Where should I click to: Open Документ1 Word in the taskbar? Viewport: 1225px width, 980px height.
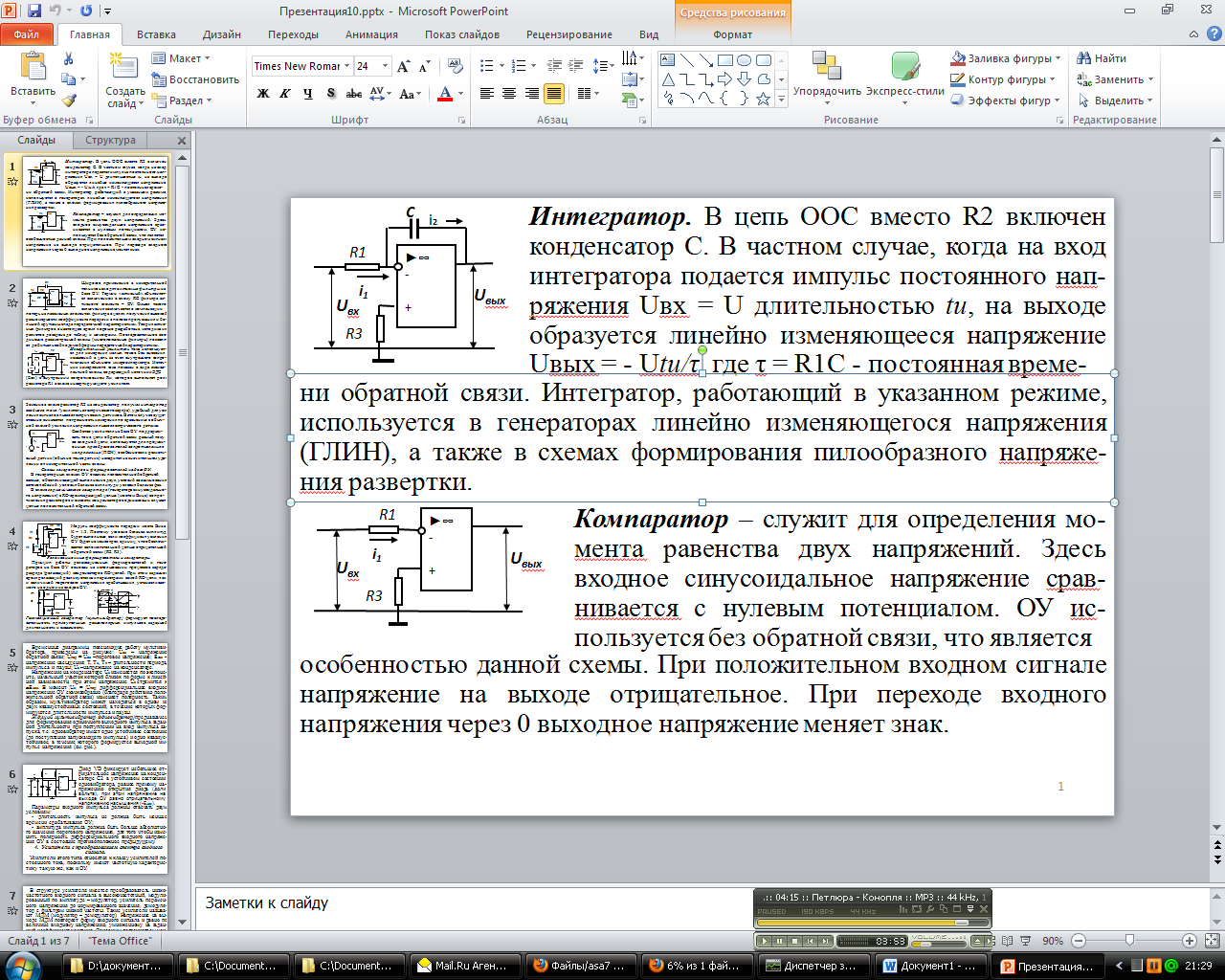pyautogui.click(x=930, y=966)
